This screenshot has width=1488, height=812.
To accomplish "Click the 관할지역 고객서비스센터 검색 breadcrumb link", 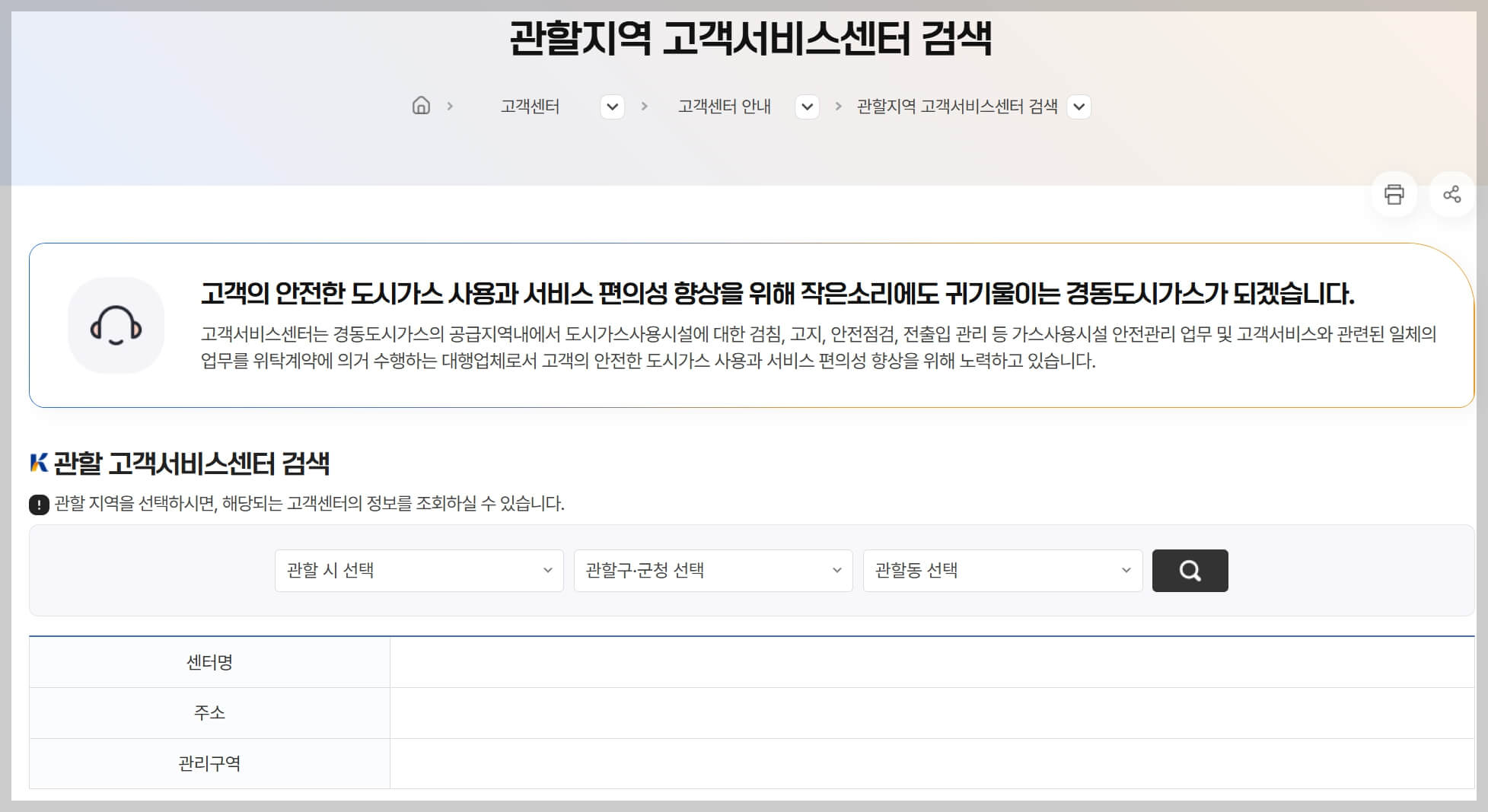I will click(x=956, y=107).
